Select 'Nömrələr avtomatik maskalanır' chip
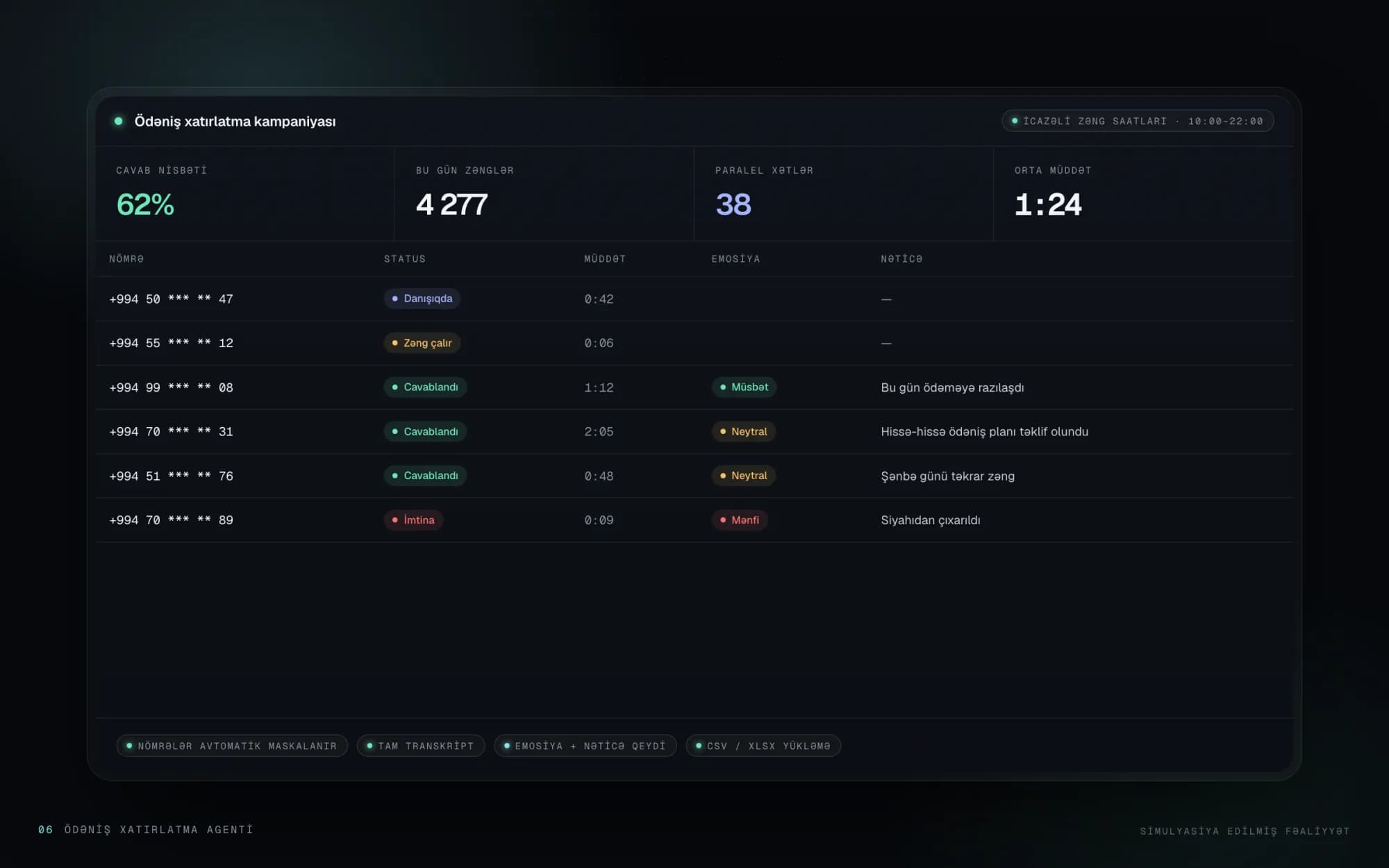 (x=232, y=746)
